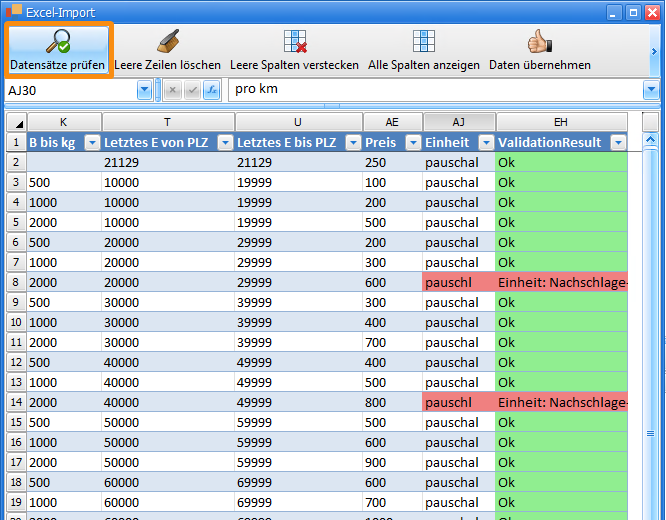
Task: Click the Leere Spalten verstecken label
Action: (x=294, y=65)
